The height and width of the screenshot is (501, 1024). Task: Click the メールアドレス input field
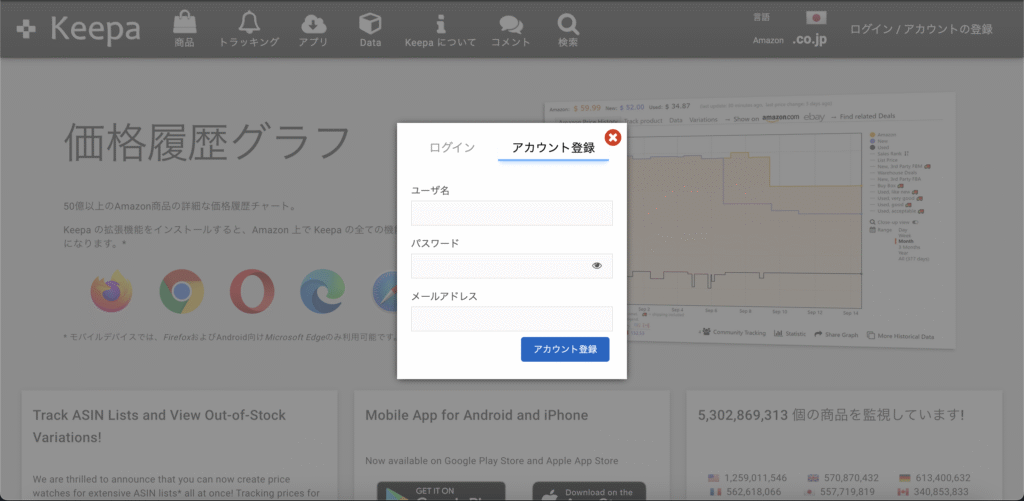pos(511,319)
